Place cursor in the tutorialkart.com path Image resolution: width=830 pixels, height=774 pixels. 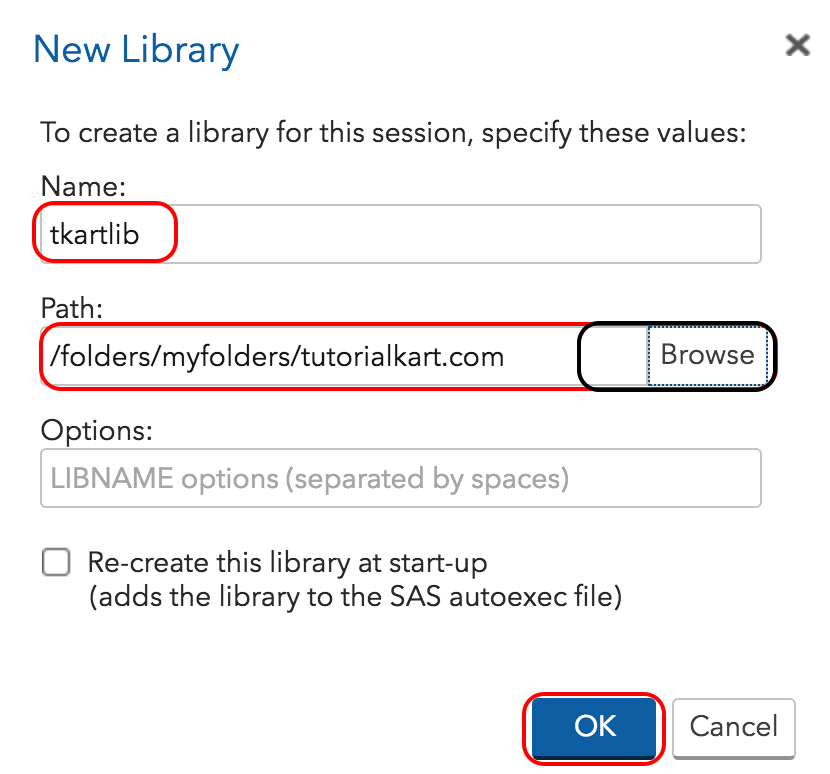point(300,355)
